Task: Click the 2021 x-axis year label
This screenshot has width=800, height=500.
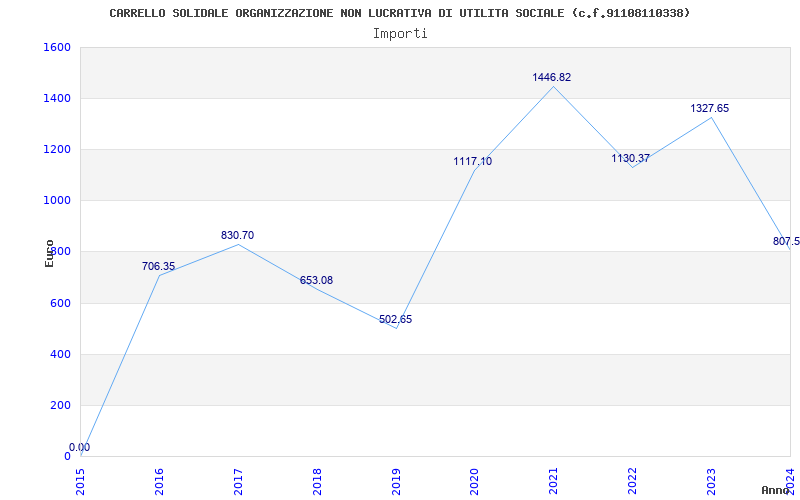Action: point(554,481)
